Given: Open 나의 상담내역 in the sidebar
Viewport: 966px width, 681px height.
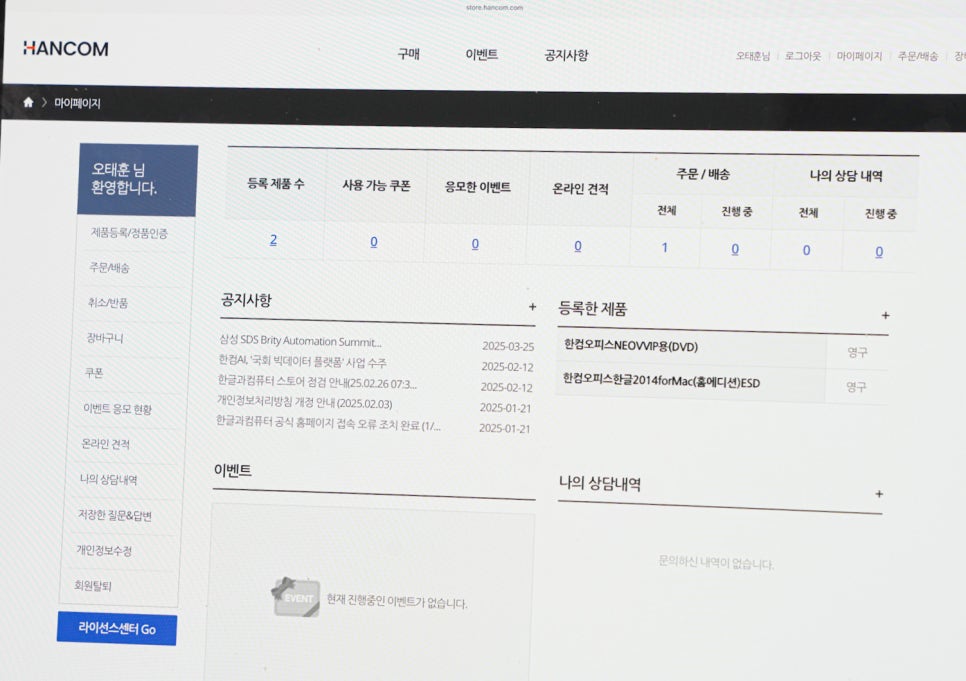Looking at the screenshot, I should click(x=108, y=479).
